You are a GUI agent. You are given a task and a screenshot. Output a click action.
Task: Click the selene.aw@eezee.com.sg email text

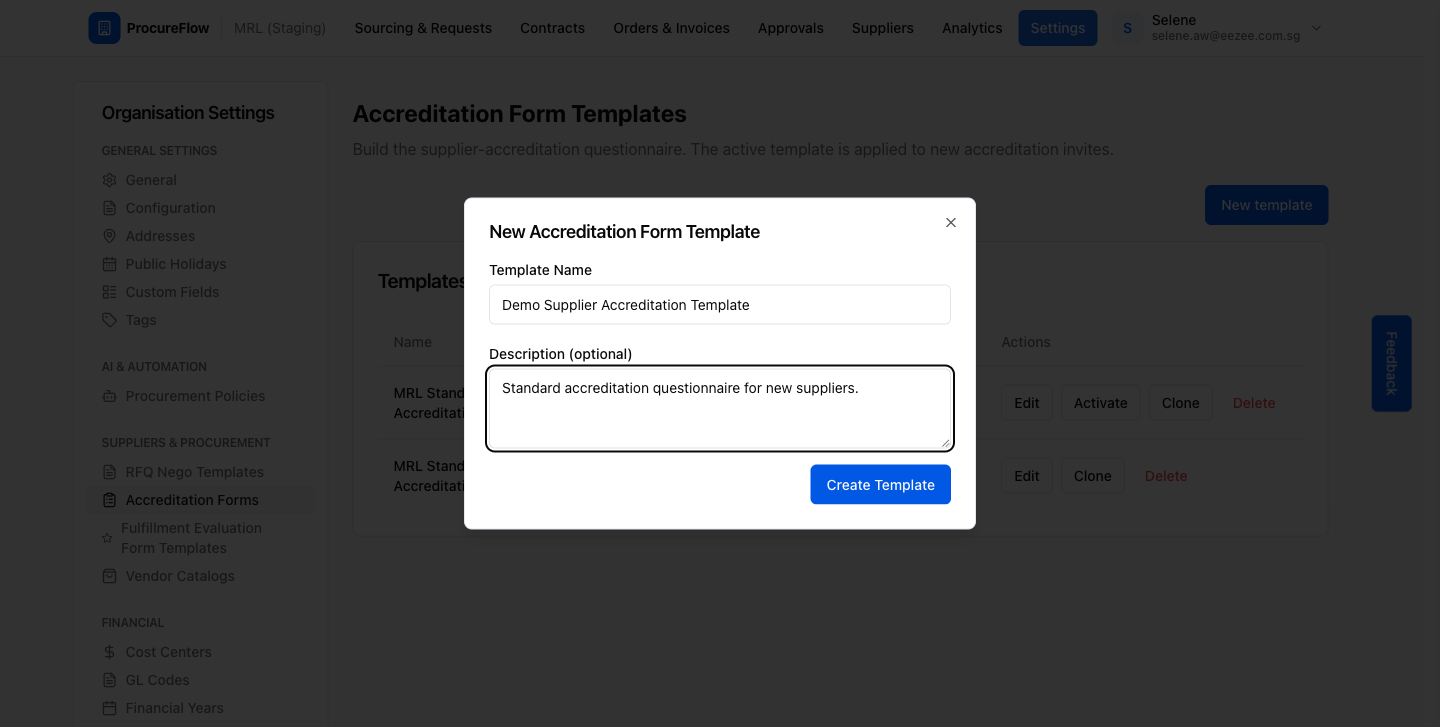[1226, 36]
